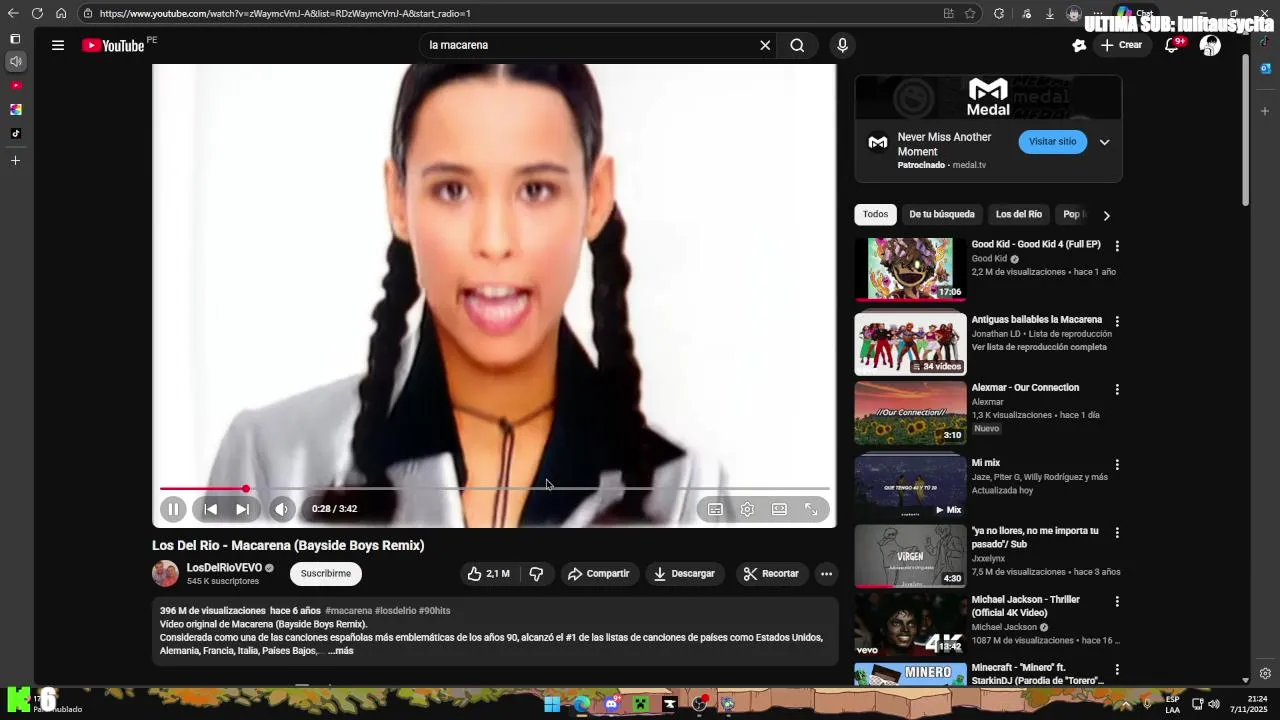This screenshot has height=720, width=1280.
Task: Select De tu búsqueda filter chip
Action: (x=941, y=215)
